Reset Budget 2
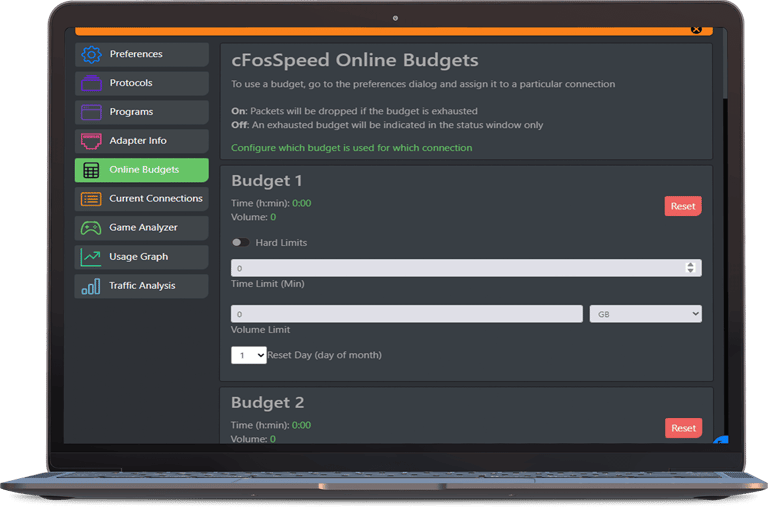Viewport: 768px width, 507px height. pyautogui.click(x=683, y=428)
